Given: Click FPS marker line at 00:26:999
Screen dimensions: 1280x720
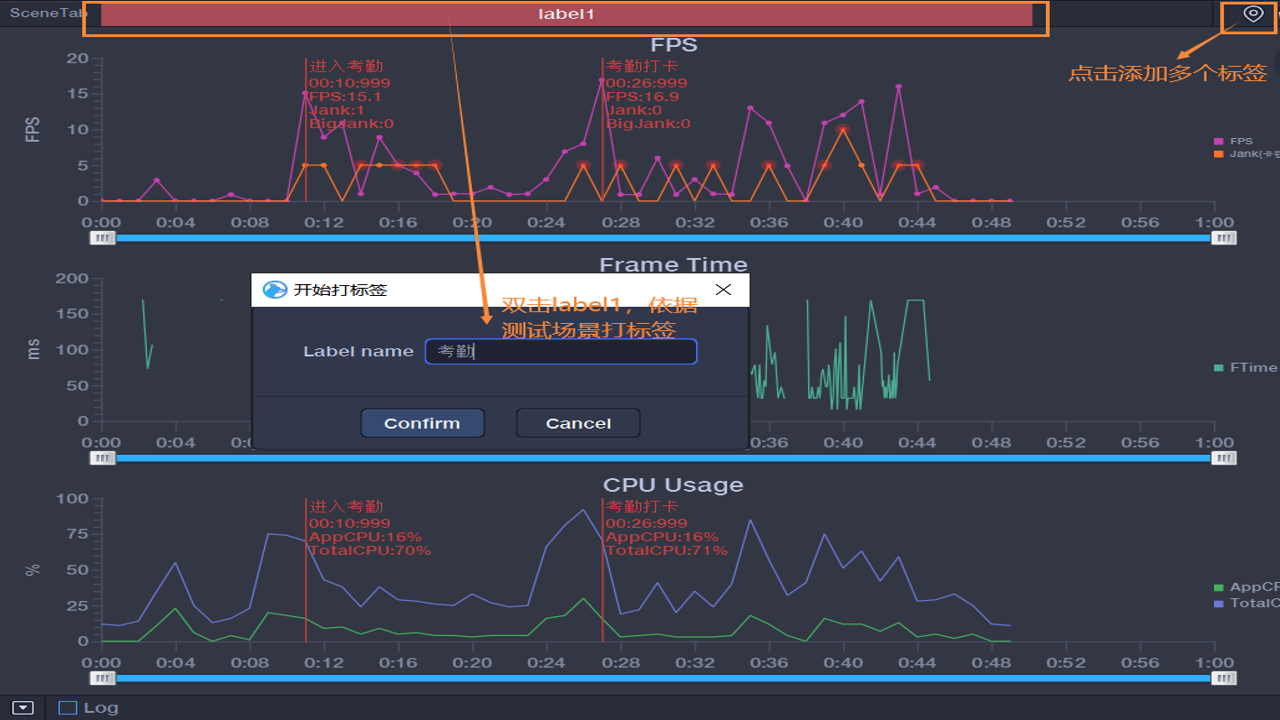Looking at the screenshot, I should click(x=603, y=130).
